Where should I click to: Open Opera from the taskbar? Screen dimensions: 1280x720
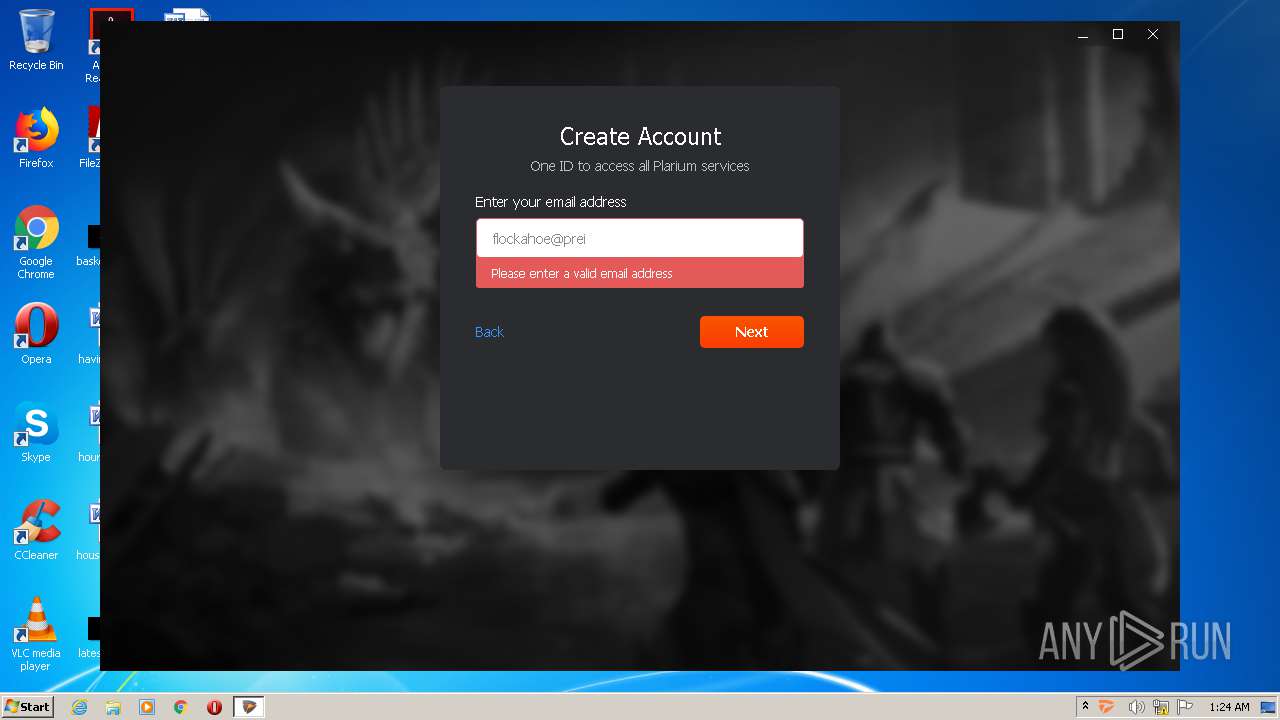pos(214,707)
